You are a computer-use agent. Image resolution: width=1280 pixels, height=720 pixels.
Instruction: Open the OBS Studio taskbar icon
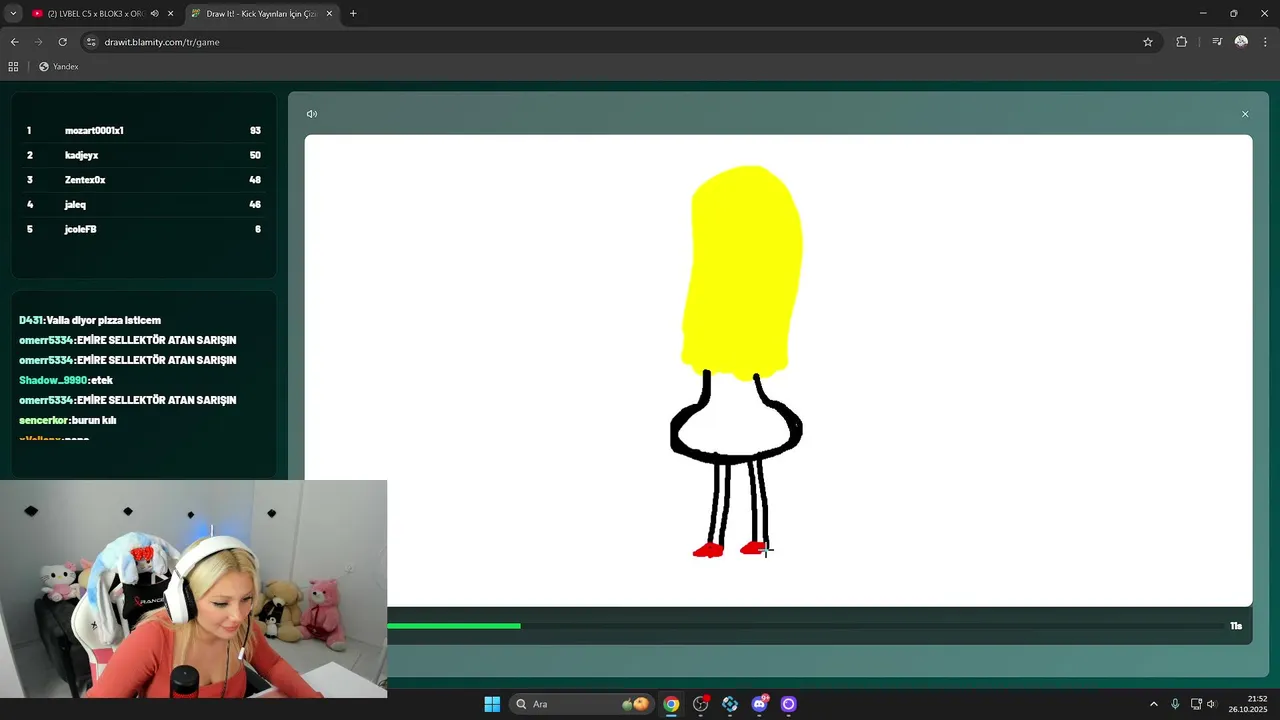pos(701,704)
